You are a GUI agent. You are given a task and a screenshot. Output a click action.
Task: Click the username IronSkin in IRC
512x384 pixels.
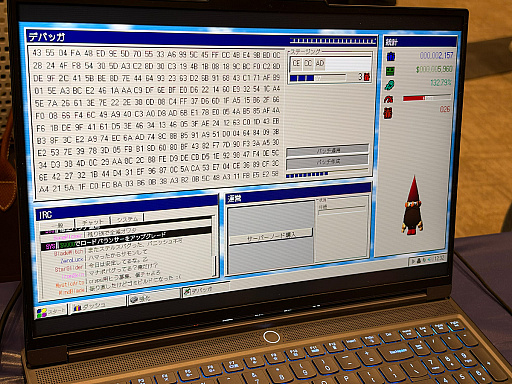[x=73, y=276]
